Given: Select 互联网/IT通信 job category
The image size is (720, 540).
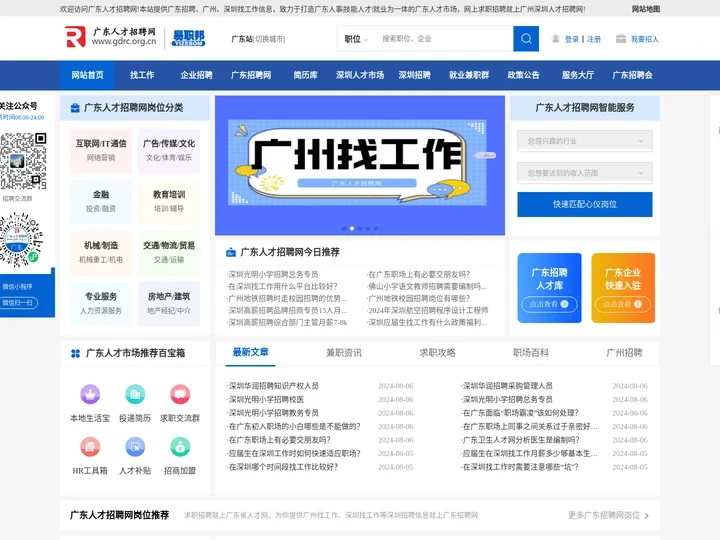Looking at the screenshot, I should [101, 151].
